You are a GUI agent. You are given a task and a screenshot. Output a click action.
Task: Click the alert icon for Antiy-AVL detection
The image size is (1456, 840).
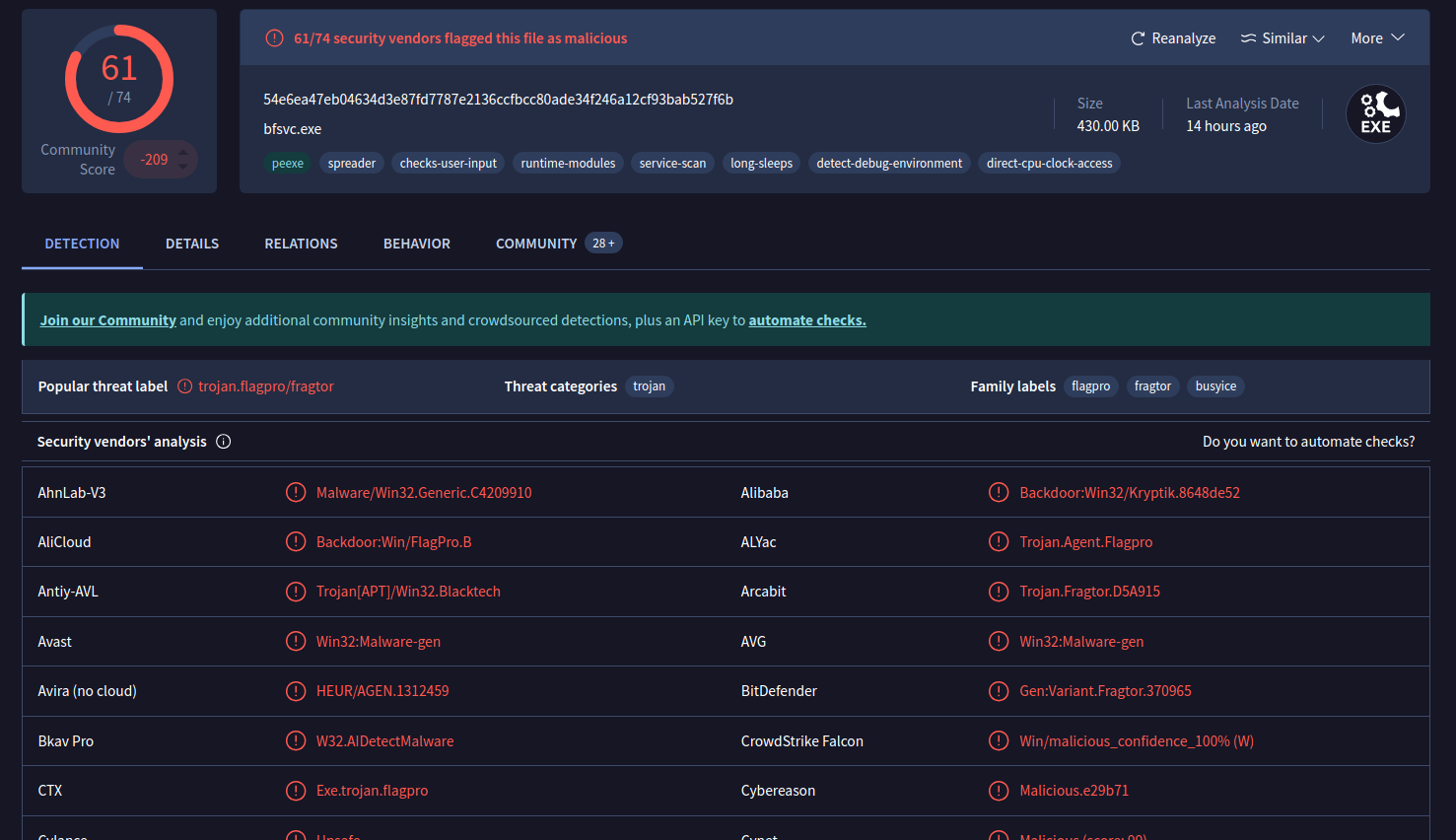pos(296,592)
